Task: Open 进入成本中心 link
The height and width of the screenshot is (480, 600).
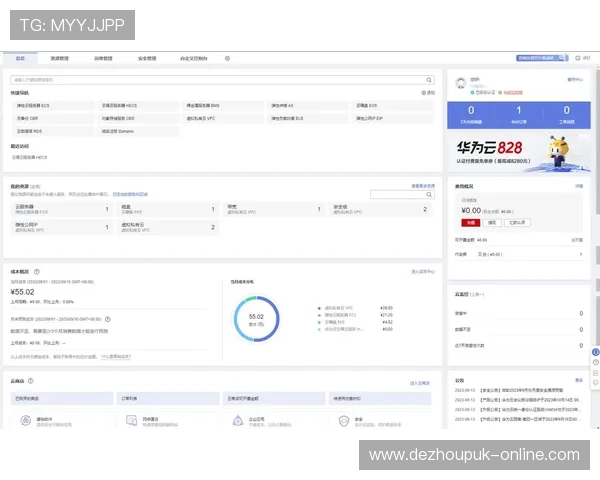Action: [x=420, y=271]
